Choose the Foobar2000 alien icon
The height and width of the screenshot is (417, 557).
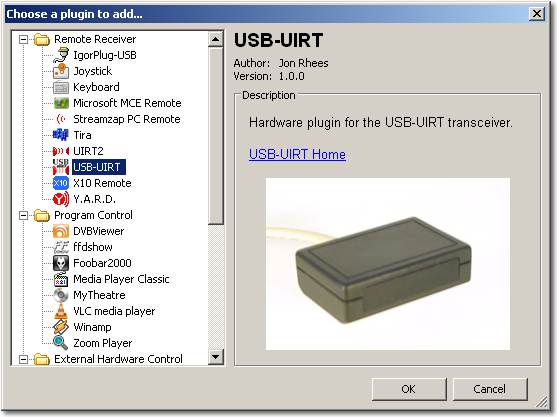pyautogui.click(x=61, y=263)
